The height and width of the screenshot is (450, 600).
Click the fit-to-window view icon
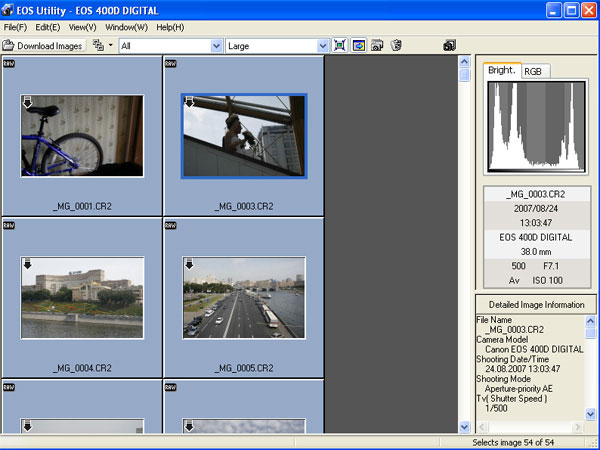340,46
